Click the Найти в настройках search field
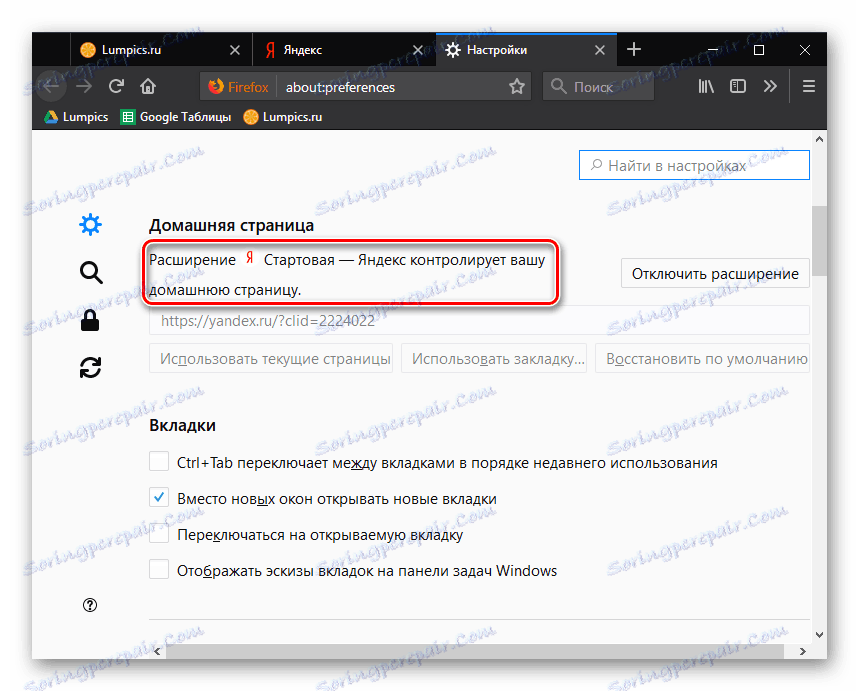 [694, 165]
